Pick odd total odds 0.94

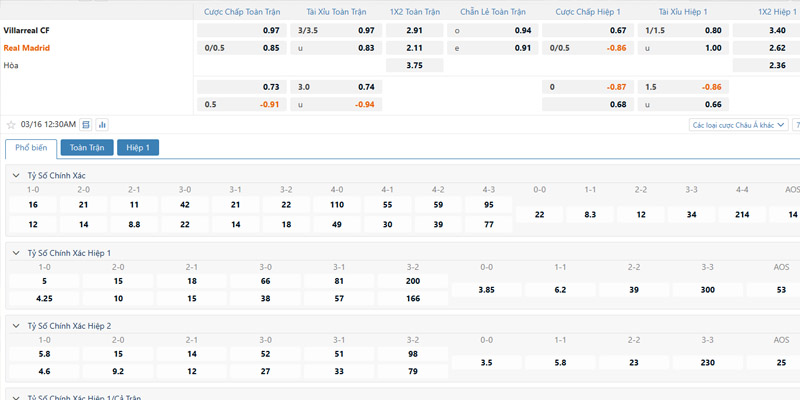pyautogui.click(x=492, y=31)
